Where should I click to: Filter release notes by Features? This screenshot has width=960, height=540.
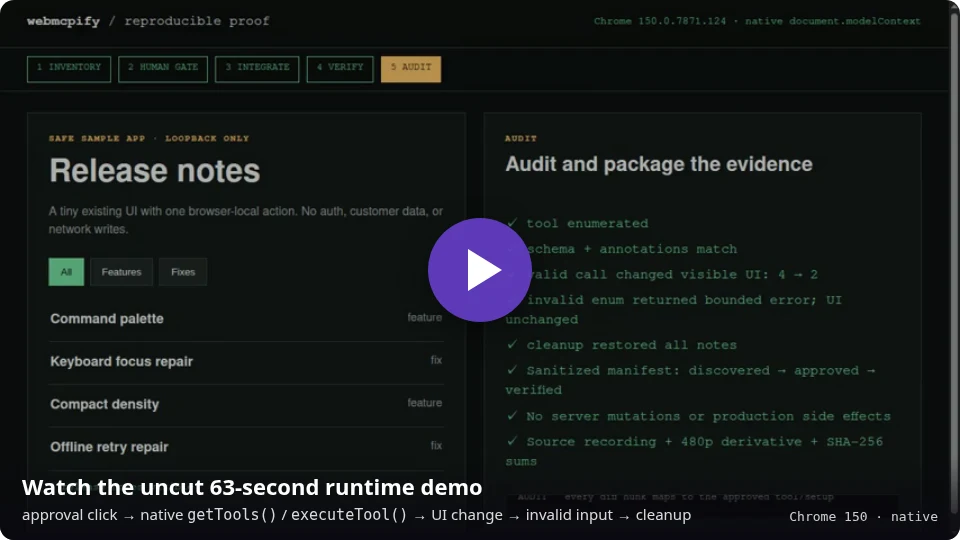tap(121, 272)
